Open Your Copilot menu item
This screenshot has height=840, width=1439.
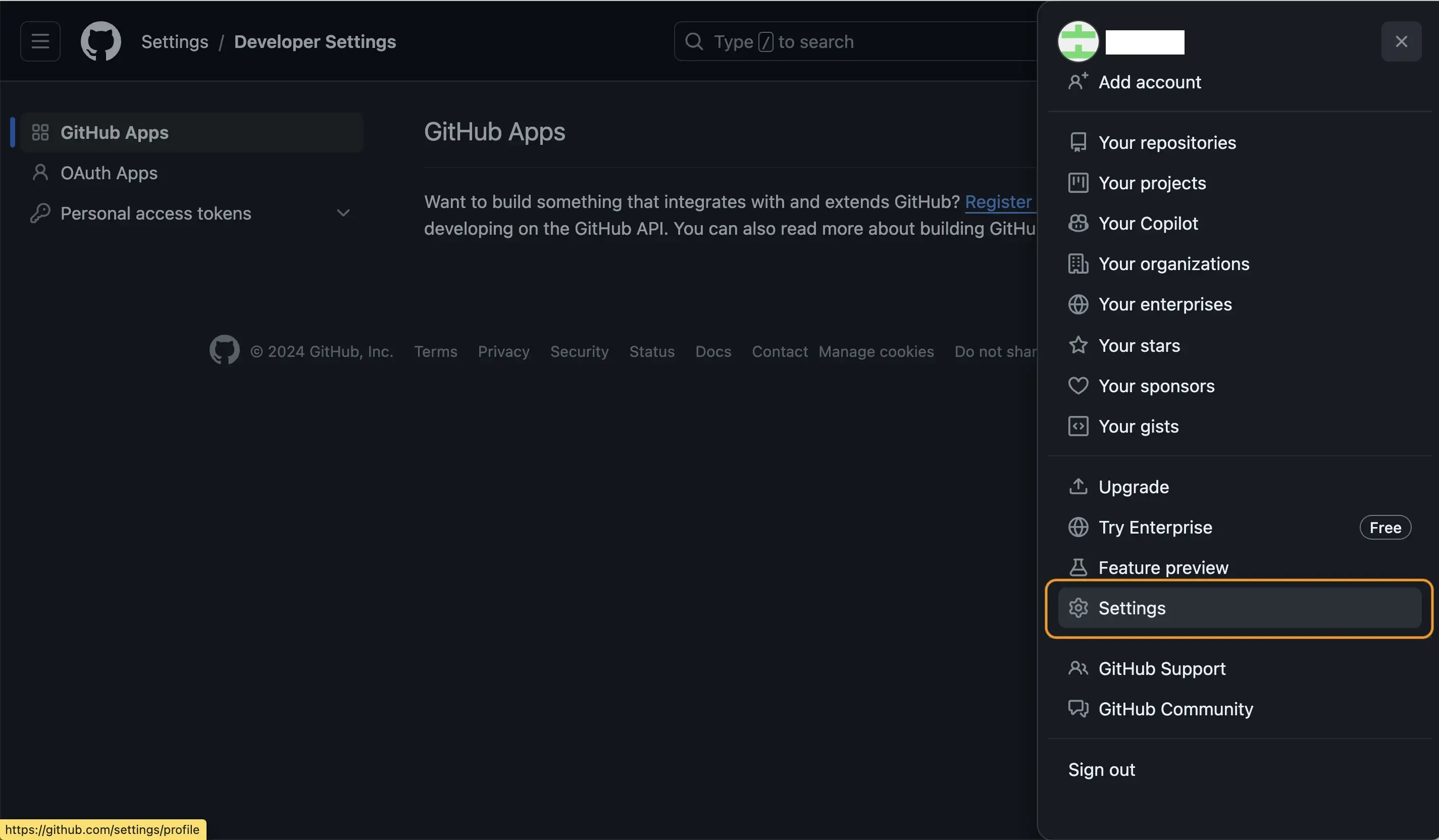[x=1239, y=223]
